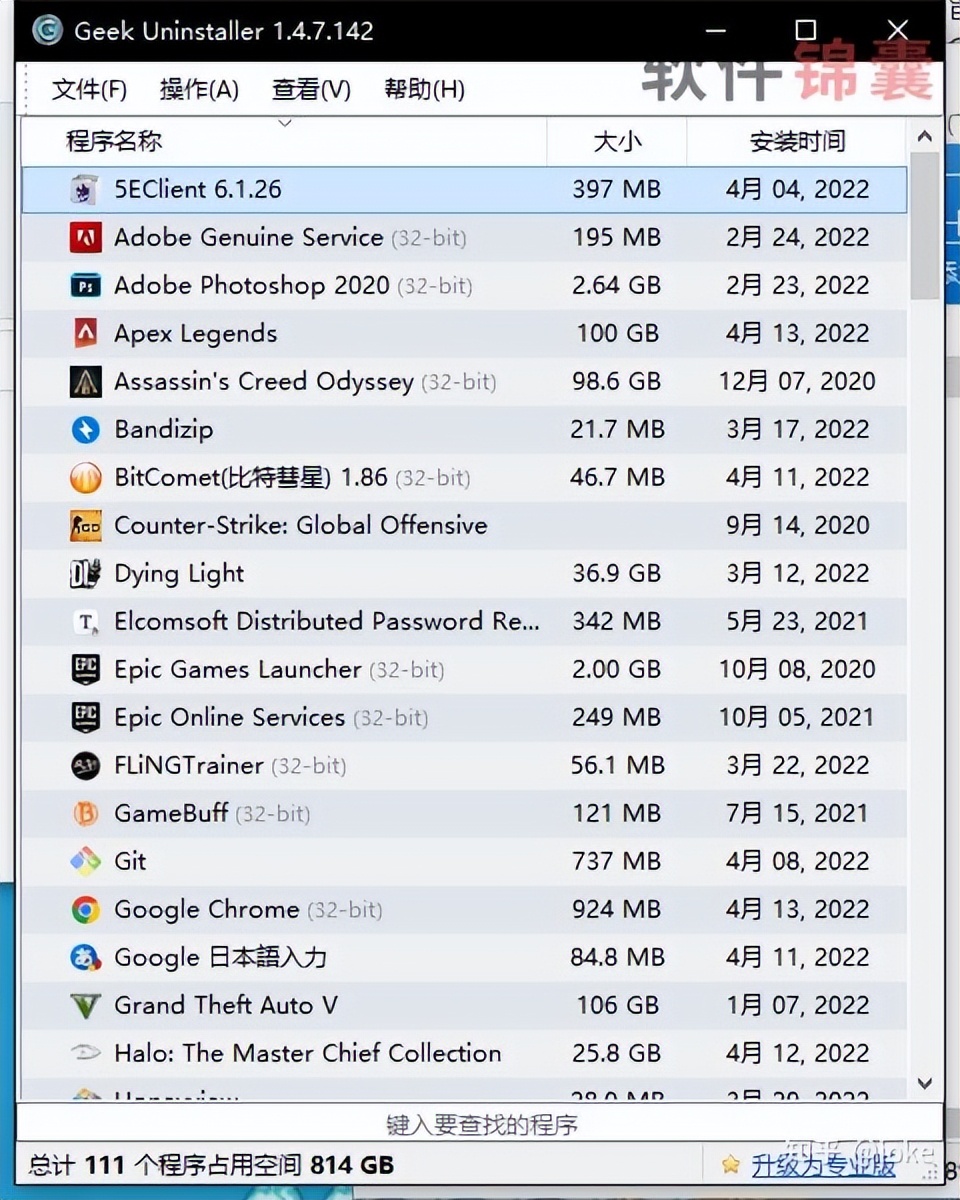The image size is (960, 1200).
Task: Click the BitComet orange icon
Action: [x=85, y=478]
